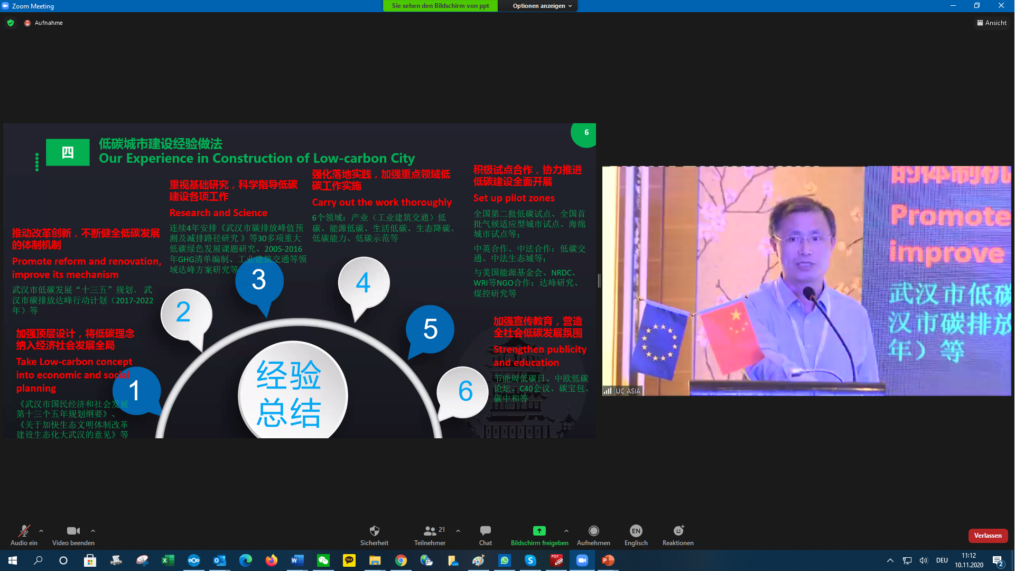
Task: Toggle recording with the Aufnehmen button
Action: point(593,532)
